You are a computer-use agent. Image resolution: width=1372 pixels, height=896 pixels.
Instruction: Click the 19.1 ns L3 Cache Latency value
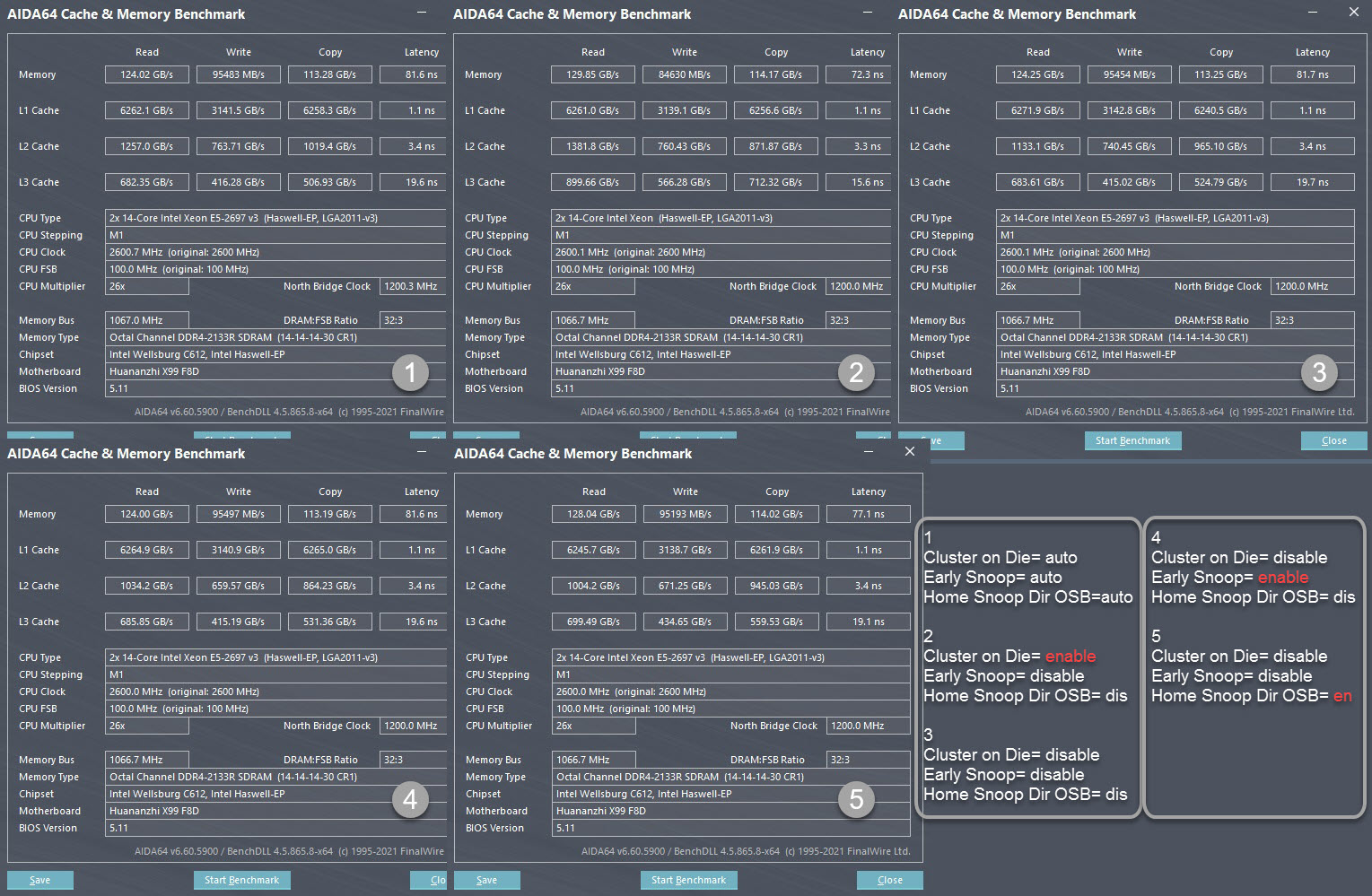click(x=869, y=622)
